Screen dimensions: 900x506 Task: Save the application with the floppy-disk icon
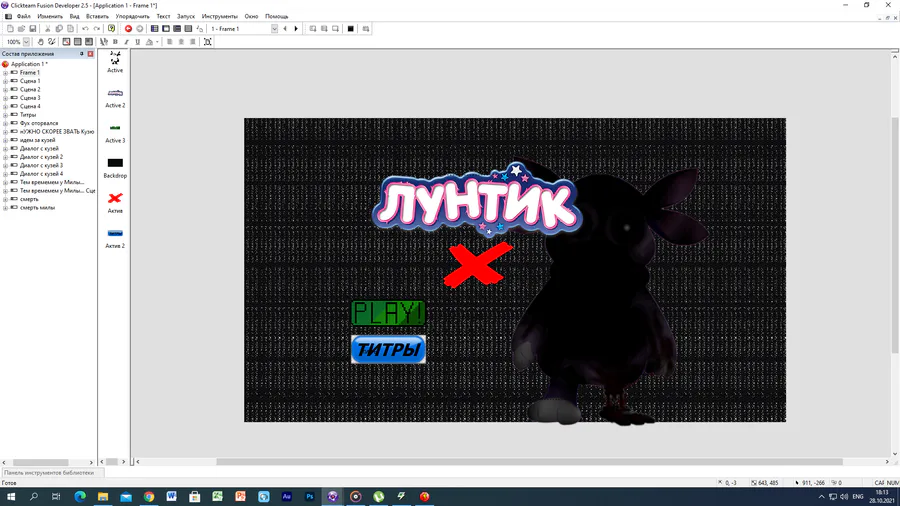point(33,29)
